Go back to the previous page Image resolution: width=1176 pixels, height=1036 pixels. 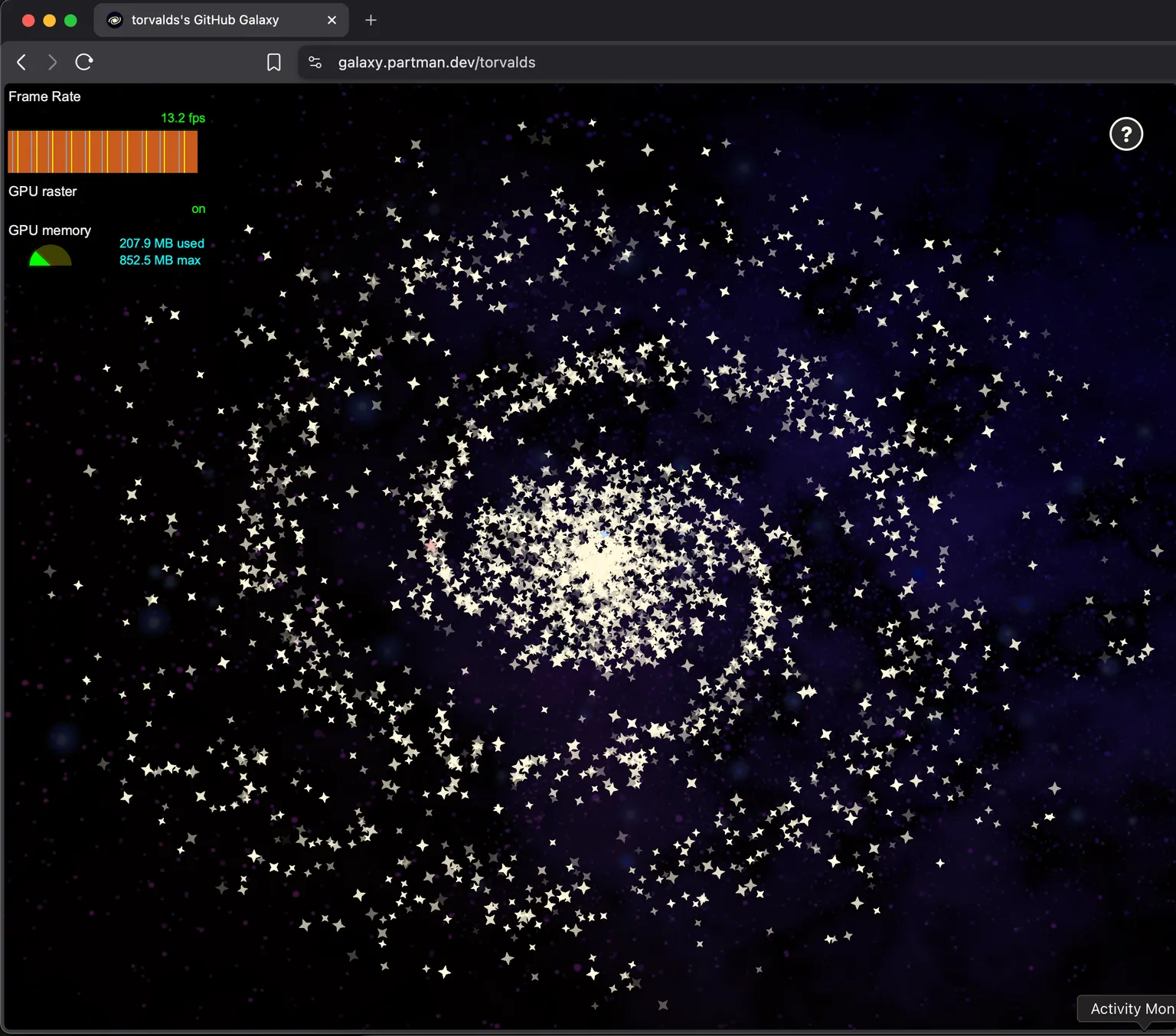coord(21,62)
